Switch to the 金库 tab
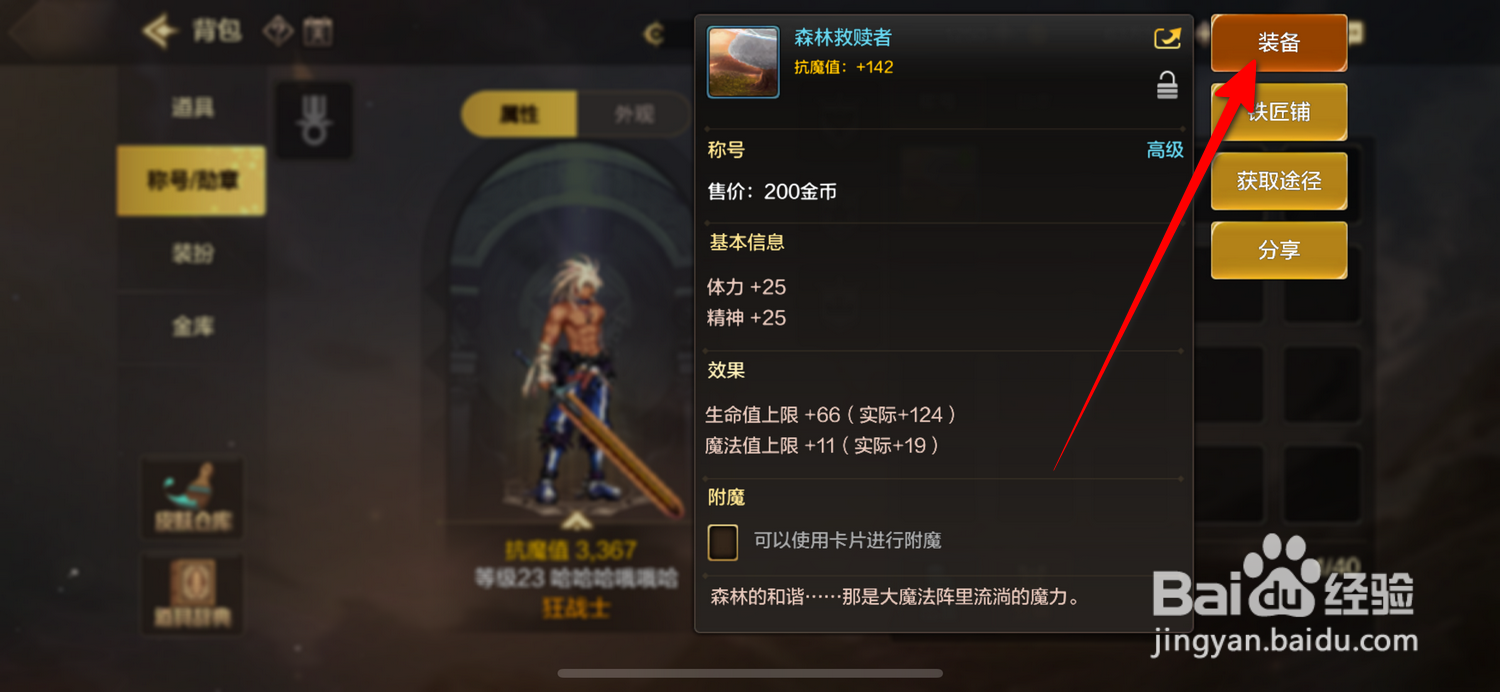This screenshot has height=692, width=1500. coord(192,326)
